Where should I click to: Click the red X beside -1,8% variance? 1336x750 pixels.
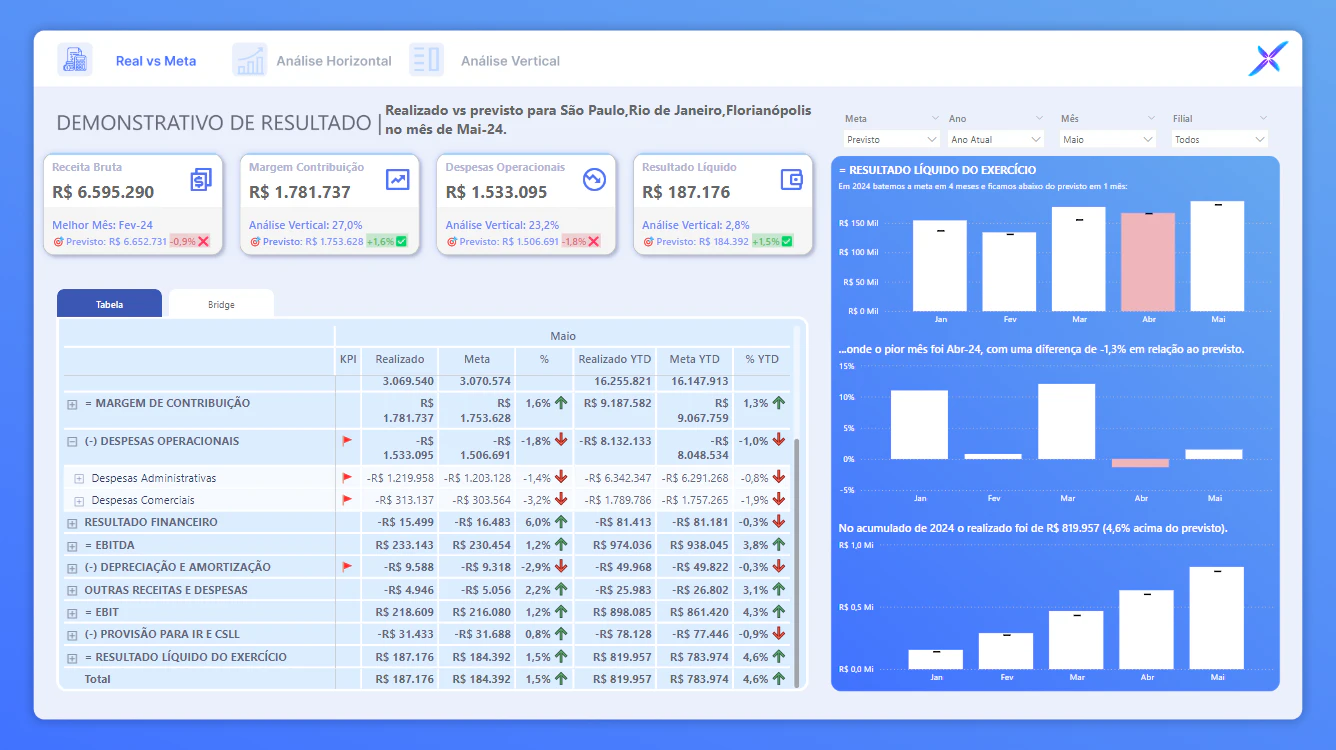(x=594, y=241)
